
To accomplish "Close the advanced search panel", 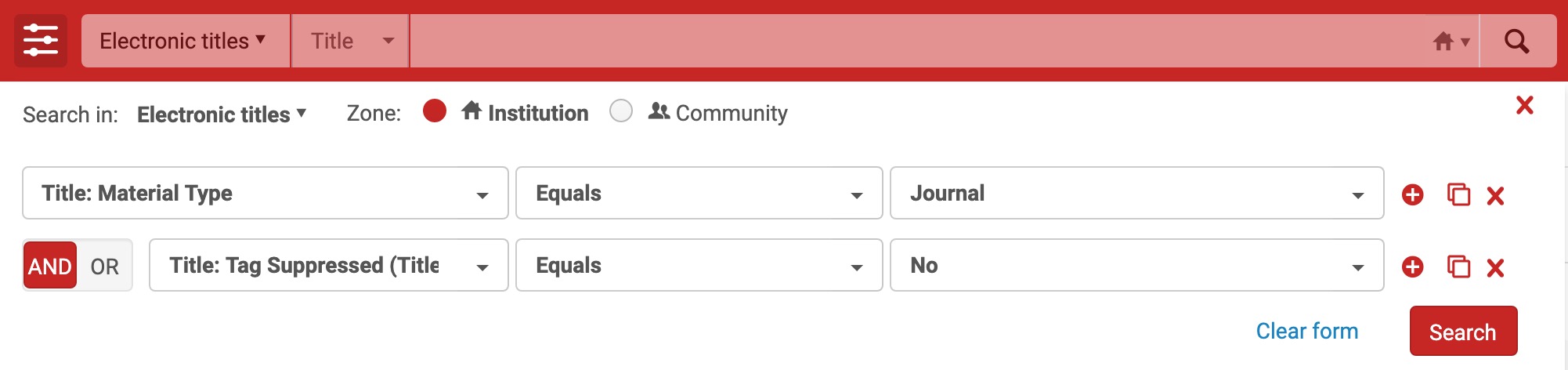I will (1524, 105).
